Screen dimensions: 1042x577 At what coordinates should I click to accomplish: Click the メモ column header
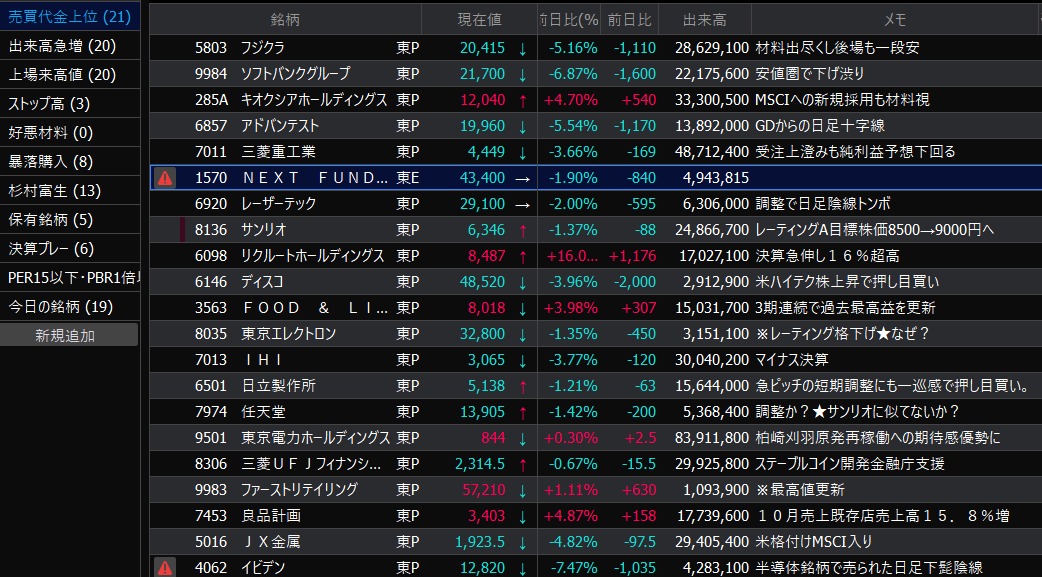[894, 19]
